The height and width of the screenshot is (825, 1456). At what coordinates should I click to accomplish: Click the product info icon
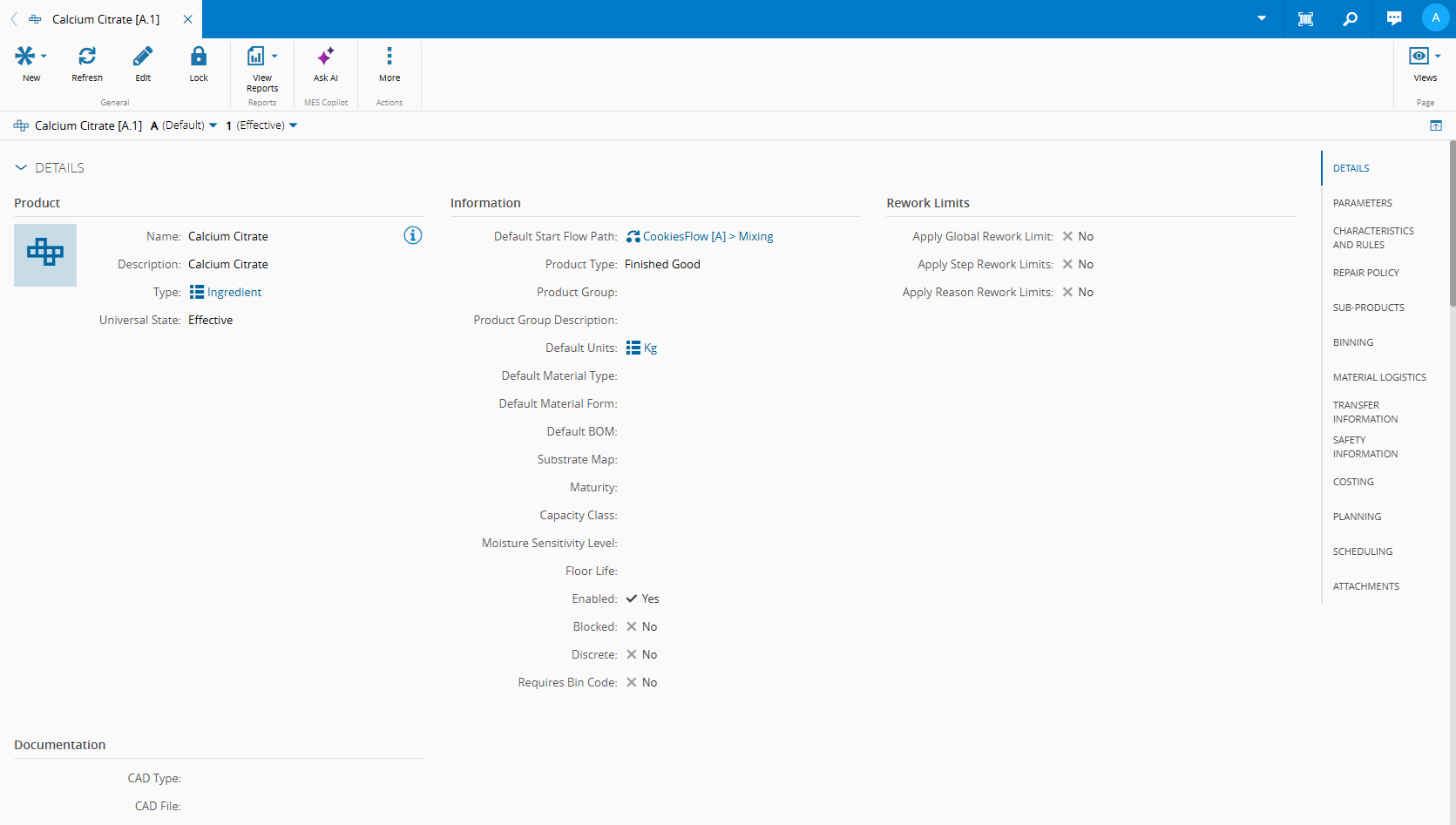413,235
